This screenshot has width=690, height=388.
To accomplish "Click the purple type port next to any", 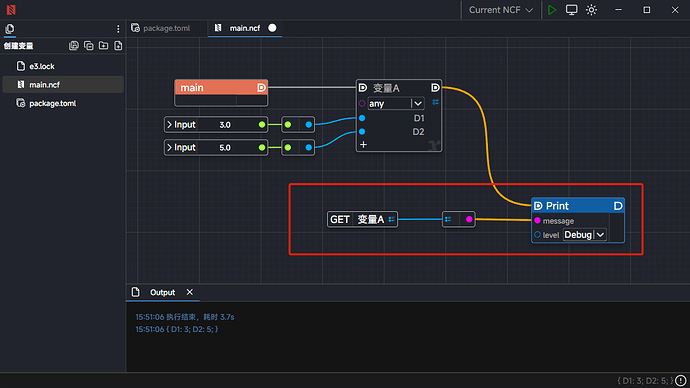I will pos(362,103).
